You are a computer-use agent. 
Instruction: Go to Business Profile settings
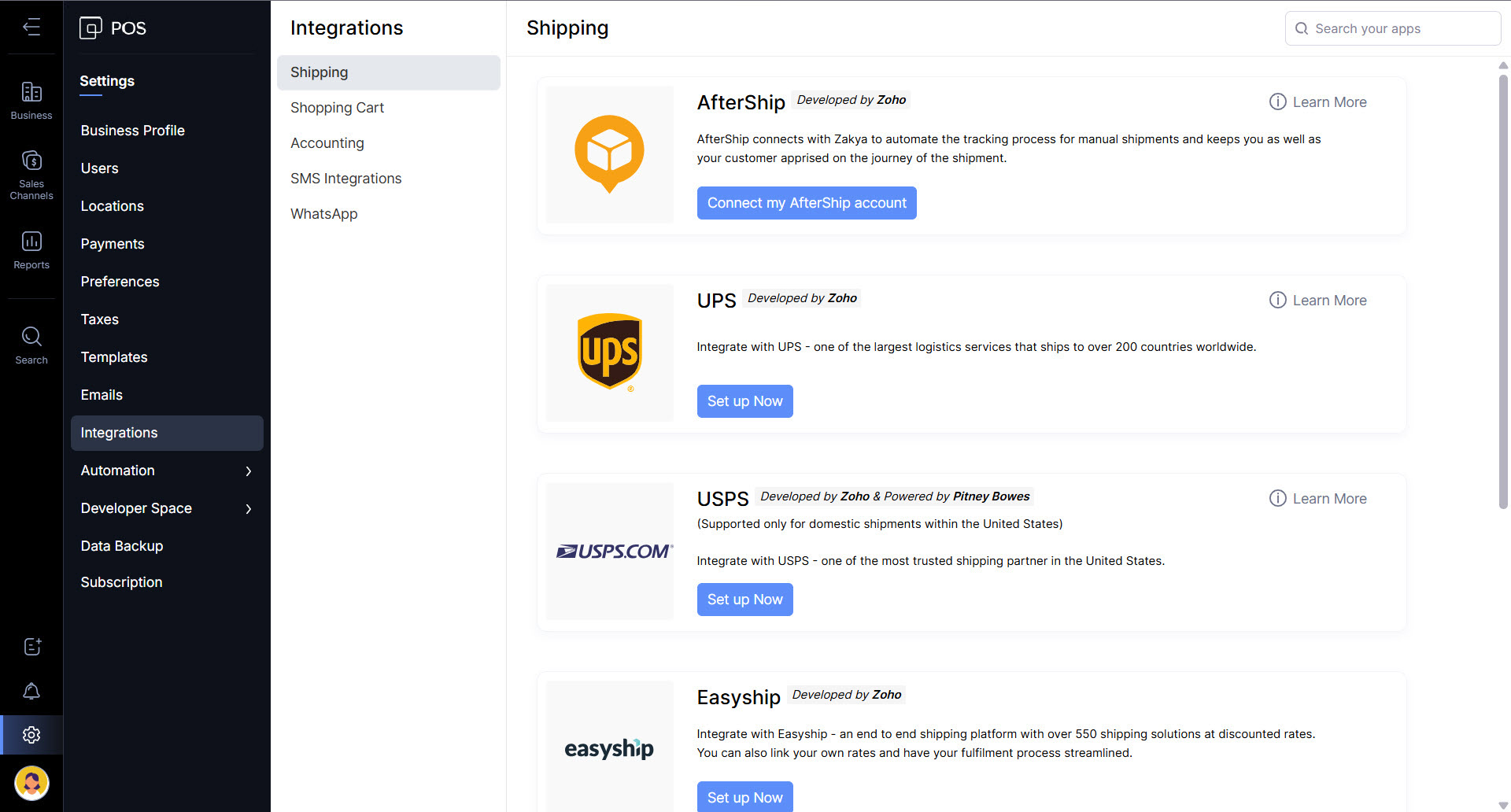132,131
